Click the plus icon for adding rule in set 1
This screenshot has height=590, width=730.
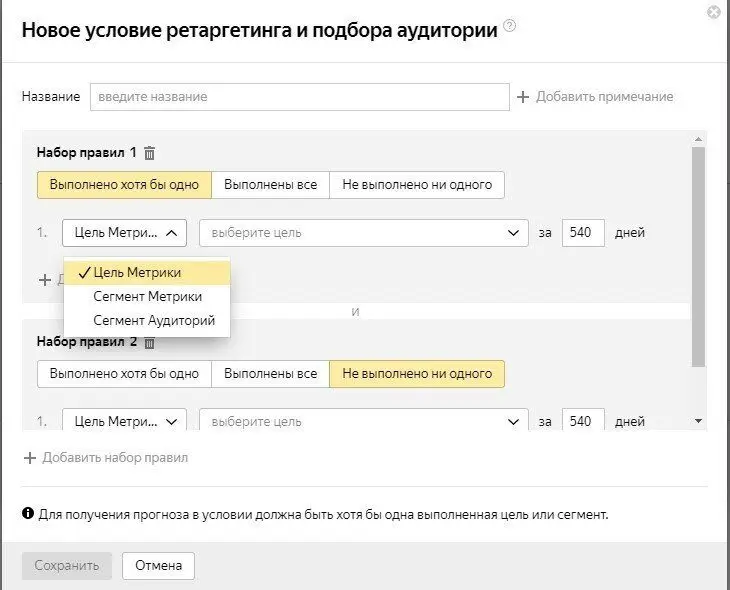tap(45, 280)
